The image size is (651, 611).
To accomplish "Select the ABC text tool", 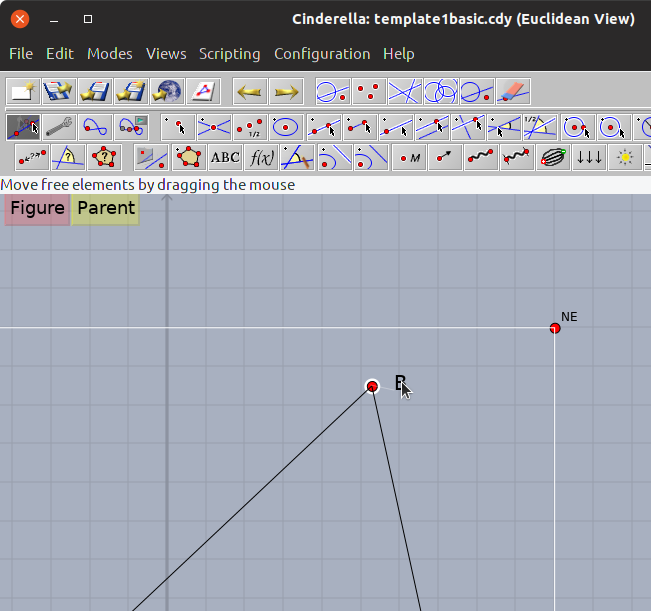I will [225, 157].
